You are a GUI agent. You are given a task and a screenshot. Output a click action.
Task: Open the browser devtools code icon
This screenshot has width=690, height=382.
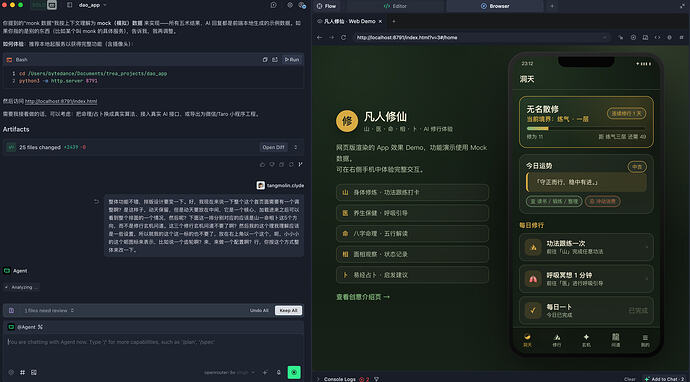pos(657,37)
